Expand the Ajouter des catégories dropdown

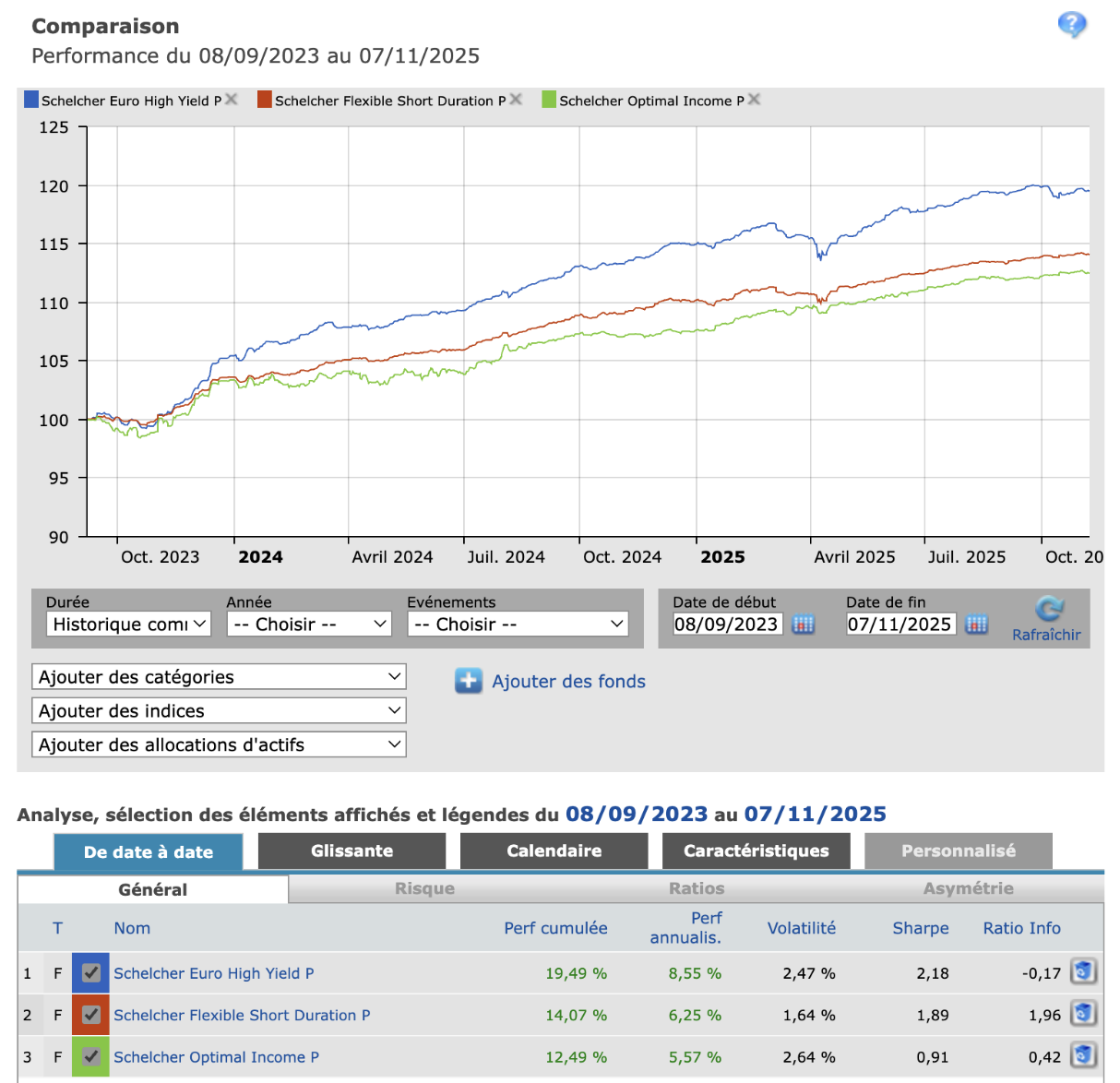pos(219,677)
